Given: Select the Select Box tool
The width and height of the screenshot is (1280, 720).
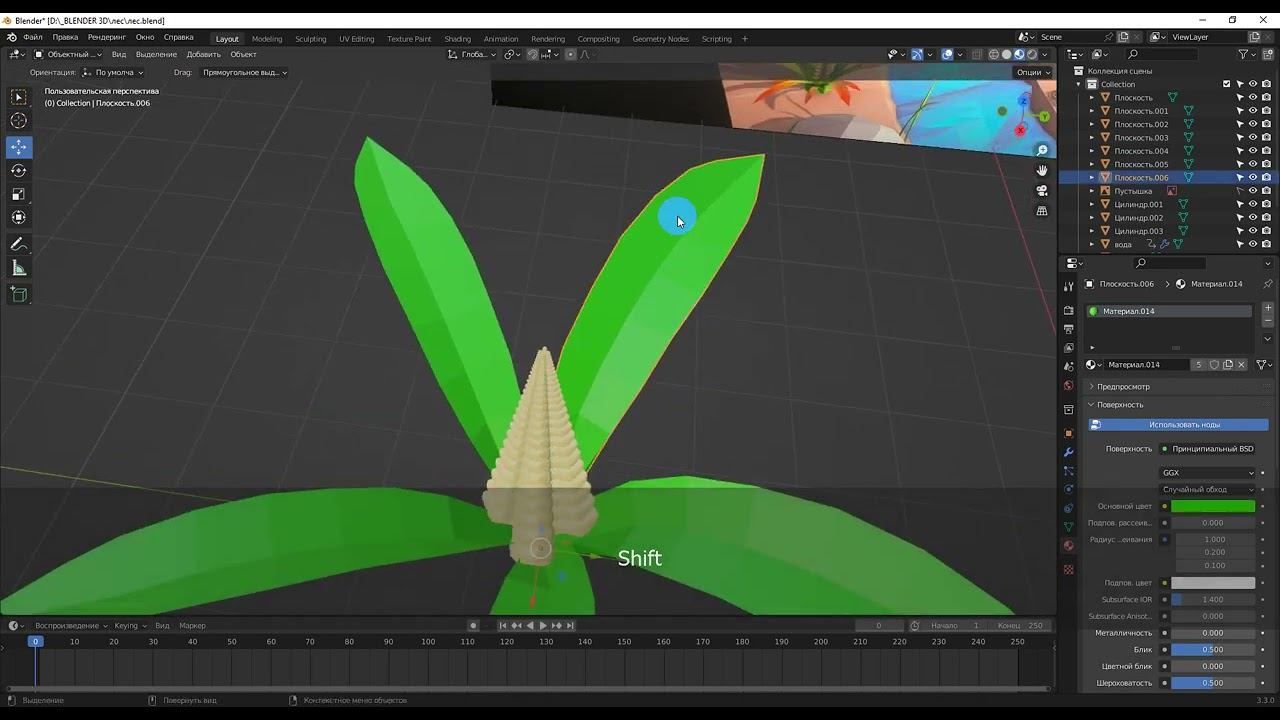Looking at the screenshot, I should [x=19, y=97].
